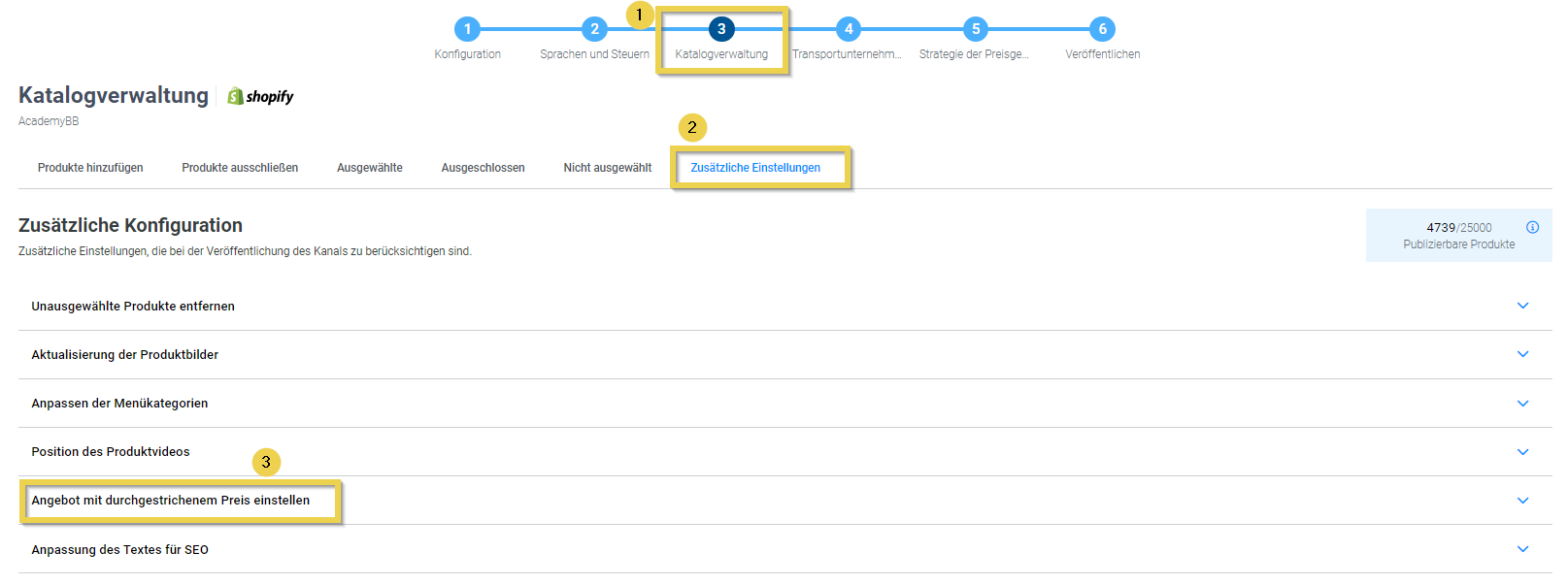Open step 5 Strategie der Preise
Image resolution: width=1568 pixels, height=585 pixels.
click(975, 29)
